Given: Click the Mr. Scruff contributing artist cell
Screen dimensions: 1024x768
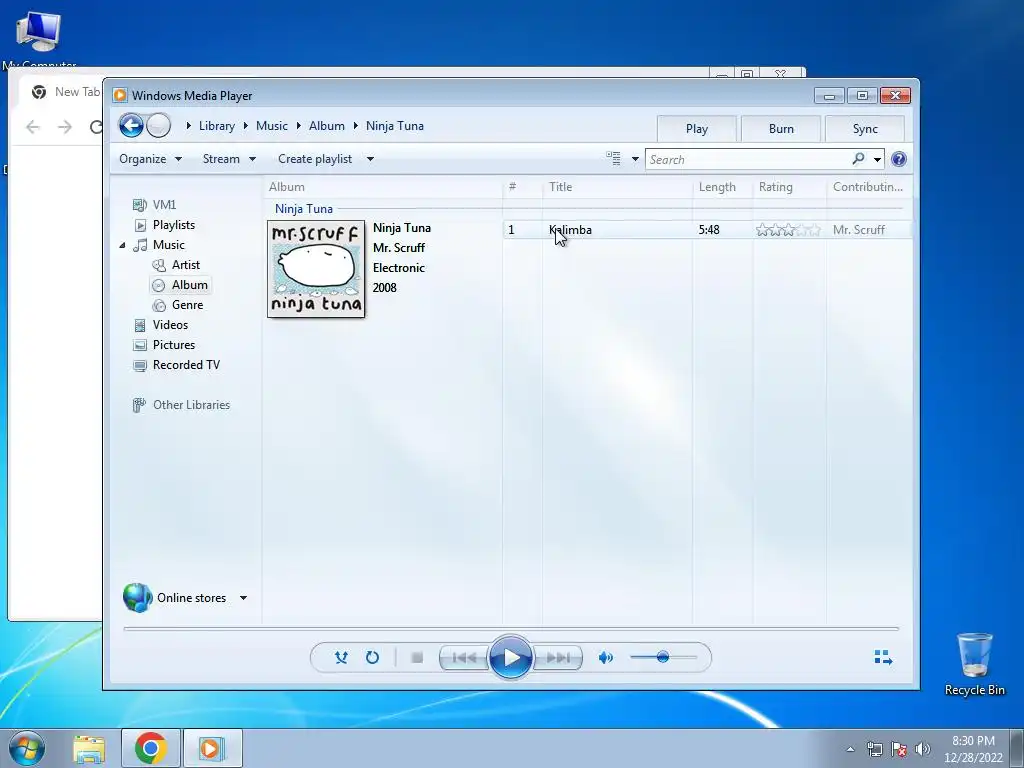Looking at the screenshot, I should point(859,230).
